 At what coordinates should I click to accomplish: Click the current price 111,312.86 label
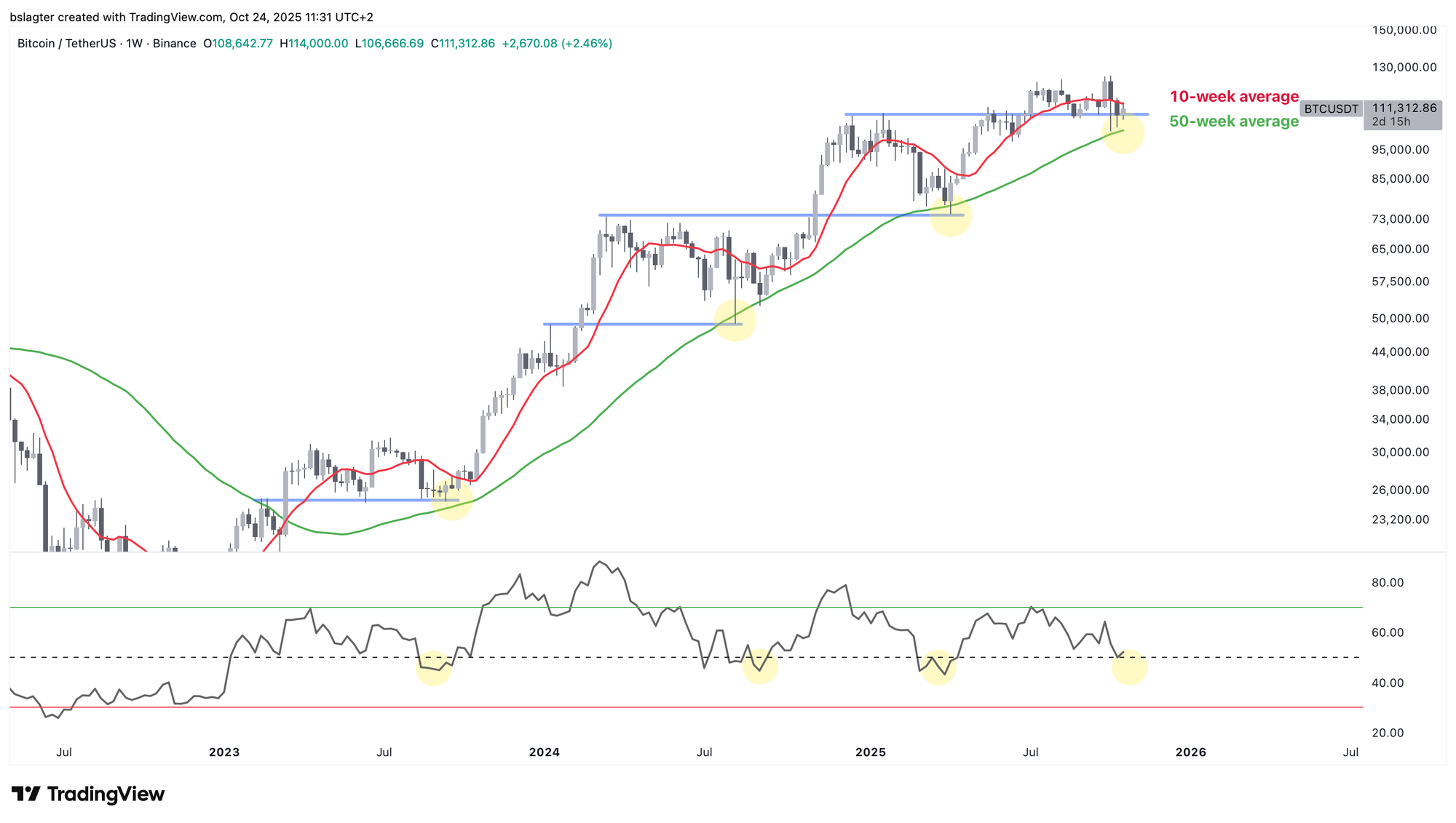coord(1404,108)
